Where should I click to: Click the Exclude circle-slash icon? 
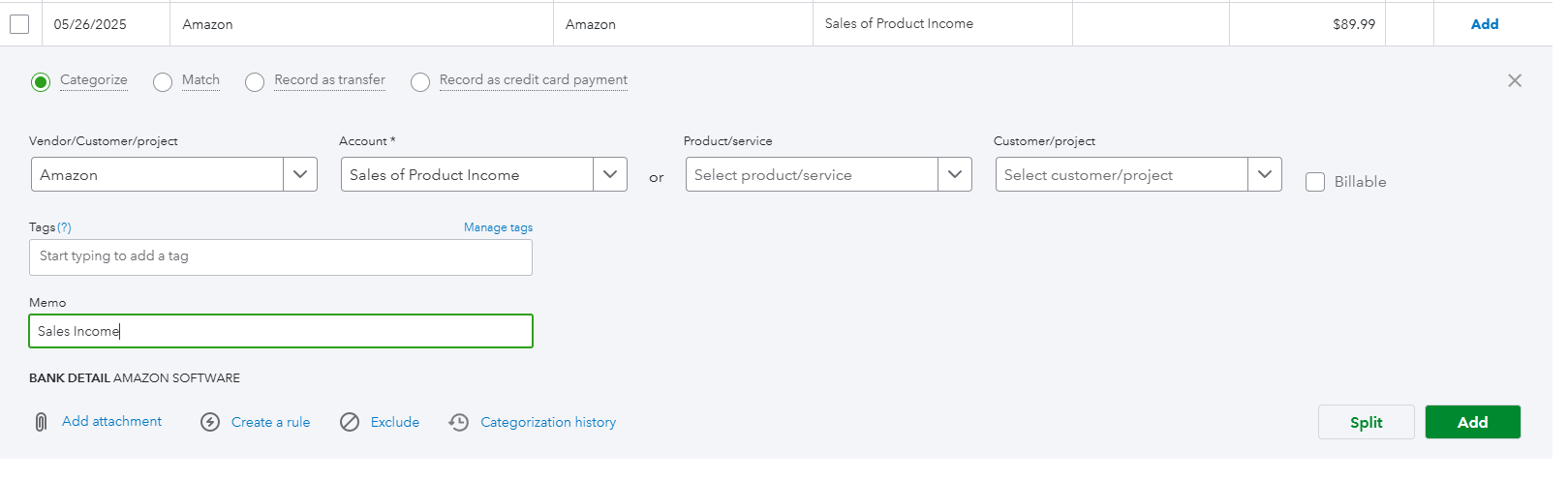[350, 422]
